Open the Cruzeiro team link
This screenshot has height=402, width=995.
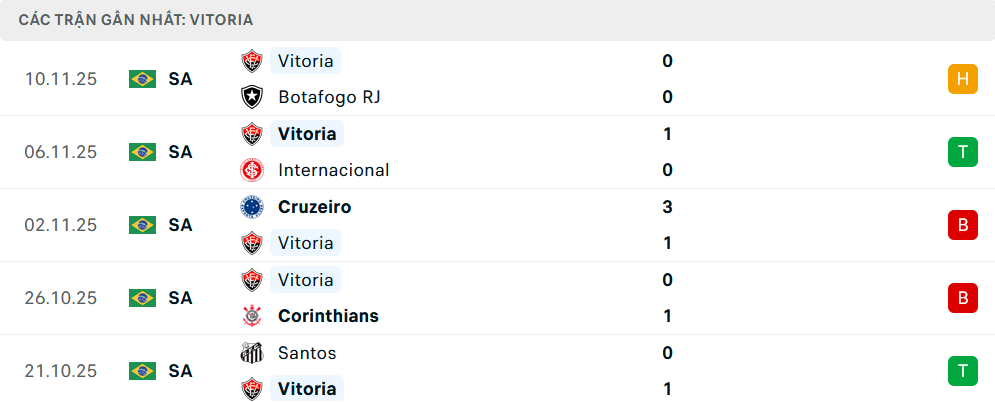point(315,207)
